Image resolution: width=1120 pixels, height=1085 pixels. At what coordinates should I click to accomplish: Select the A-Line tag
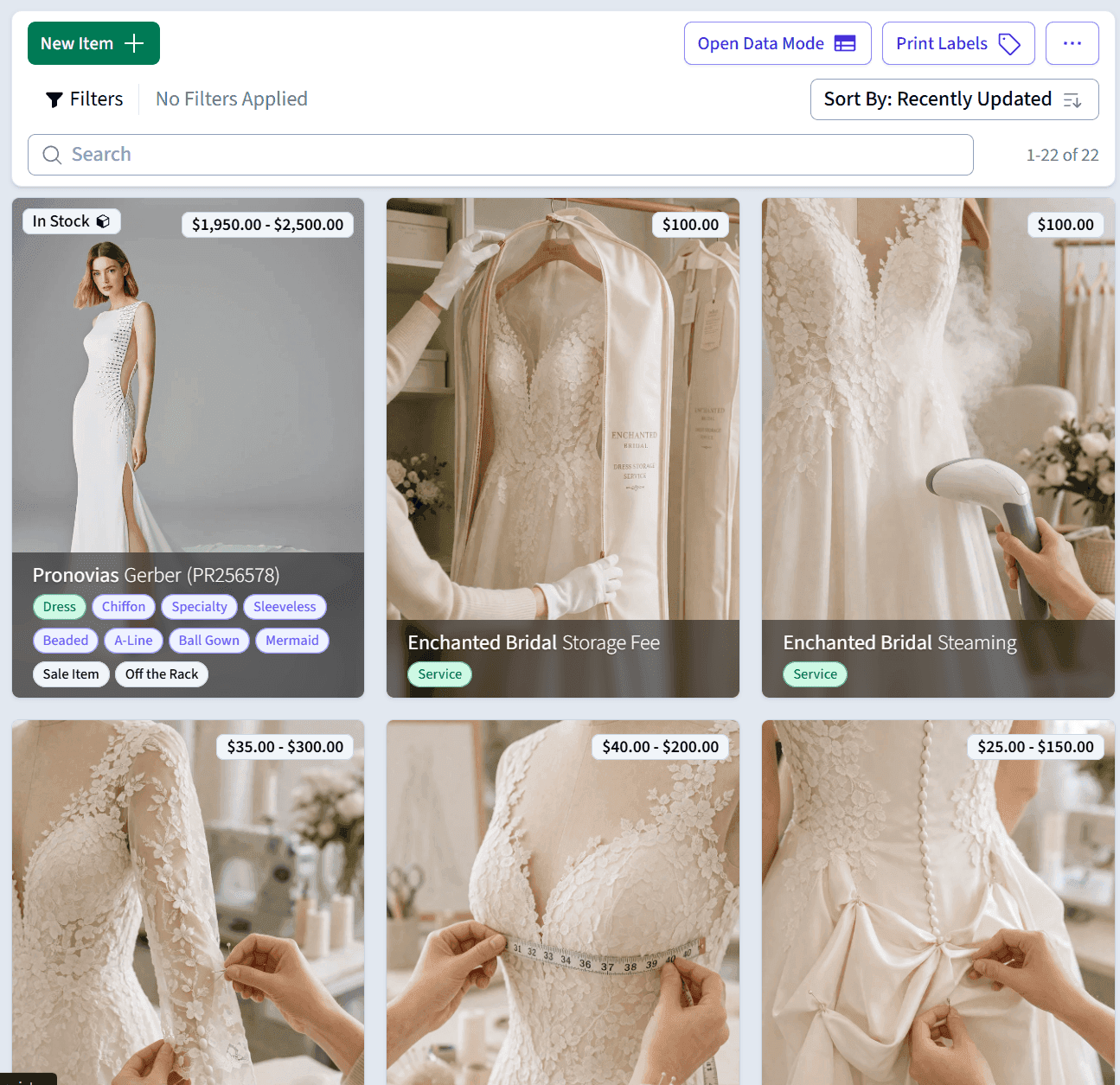coord(133,641)
